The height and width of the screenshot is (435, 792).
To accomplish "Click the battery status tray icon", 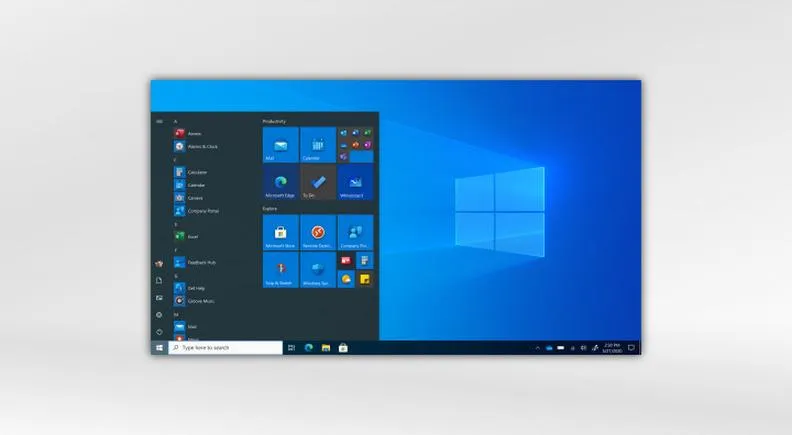I will point(561,348).
